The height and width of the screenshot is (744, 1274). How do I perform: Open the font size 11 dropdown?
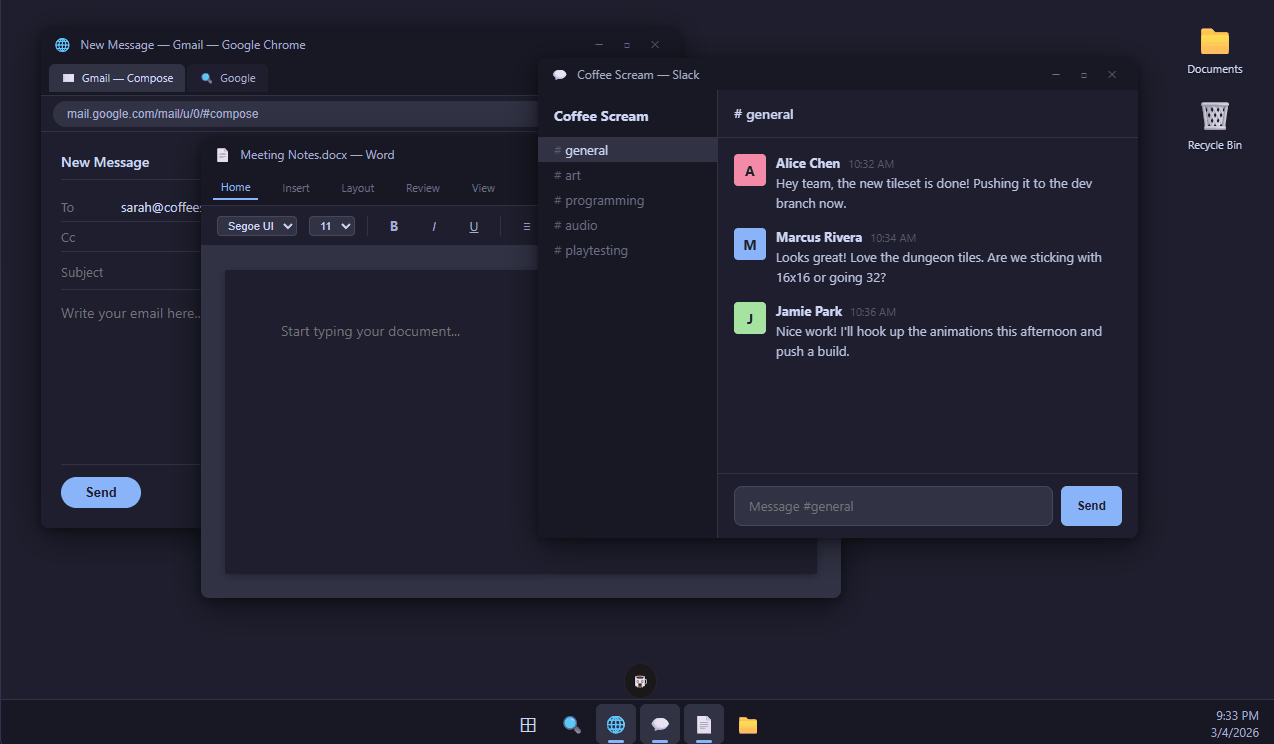tap(331, 226)
